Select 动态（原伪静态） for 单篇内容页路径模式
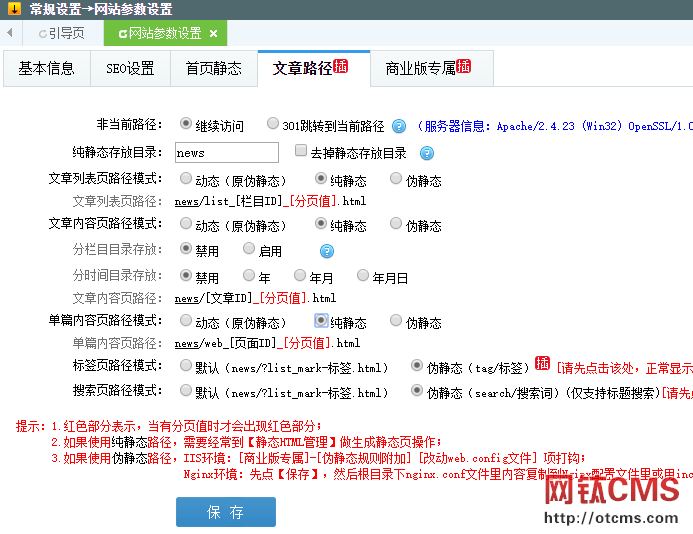Image resolution: width=693 pixels, height=534 pixels. coord(186,320)
